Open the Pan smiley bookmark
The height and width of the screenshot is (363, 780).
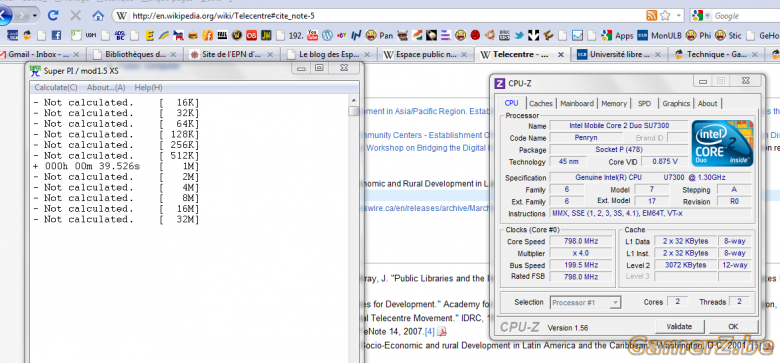click(x=379, y=35)
